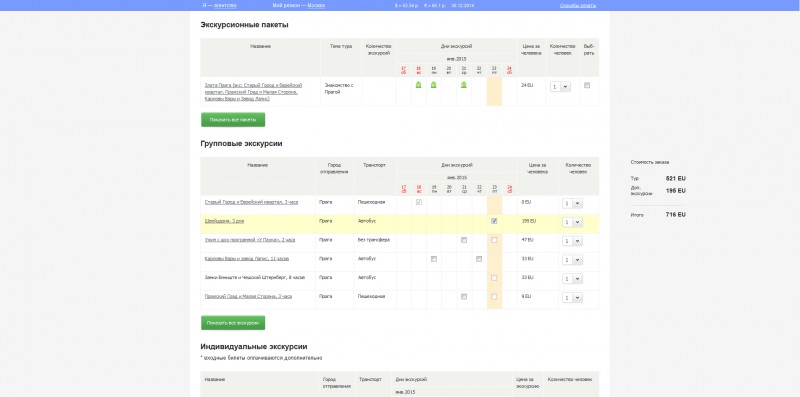Click Без трансфера transport cell
Viewport: 800px width, 397px height.
[x=374, y=240]
